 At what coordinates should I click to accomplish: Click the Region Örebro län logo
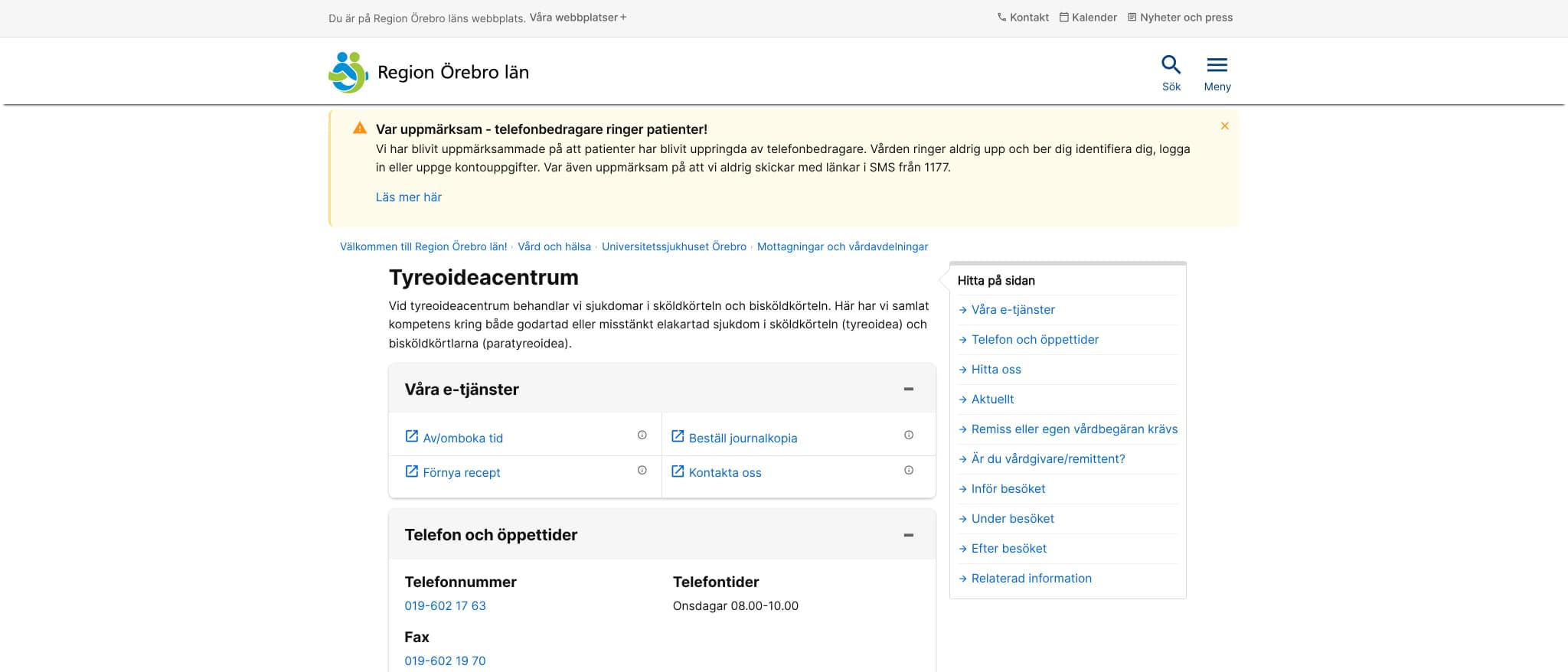click(x=429, y=72)
